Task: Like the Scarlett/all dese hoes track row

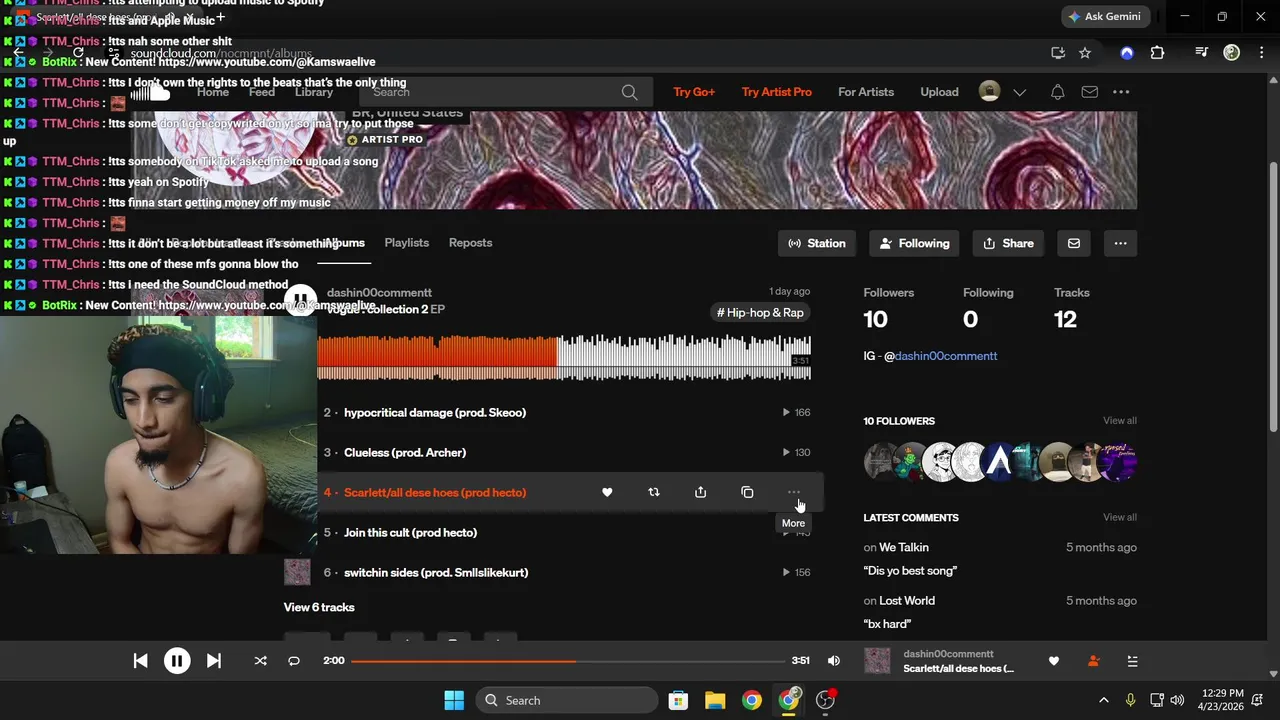Action: tap(607, 492)
